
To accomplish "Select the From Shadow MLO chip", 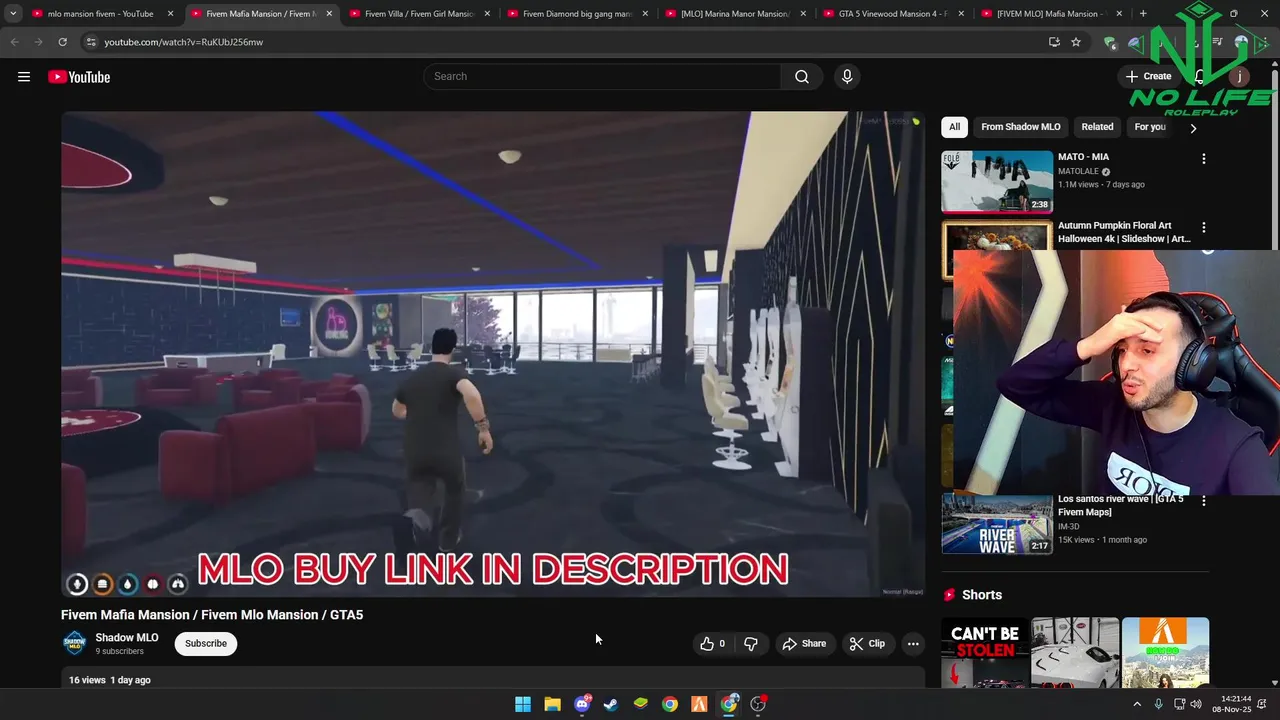I will coord(1020,127).
